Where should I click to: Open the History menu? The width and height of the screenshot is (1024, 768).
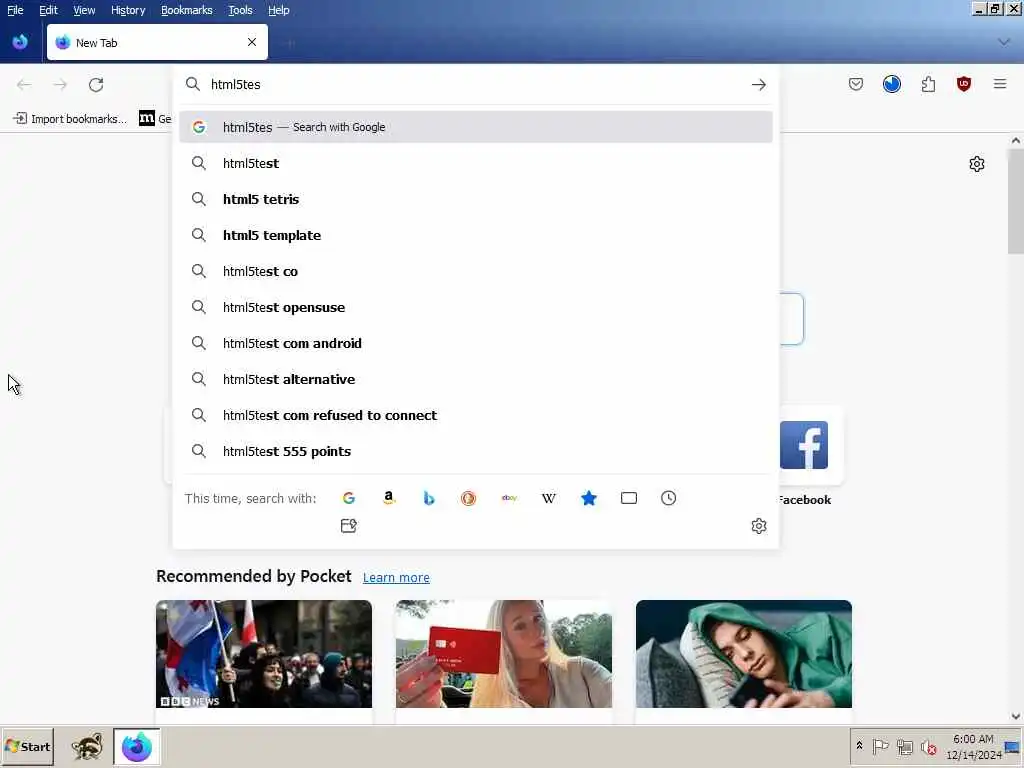click(x=128, y=10)
